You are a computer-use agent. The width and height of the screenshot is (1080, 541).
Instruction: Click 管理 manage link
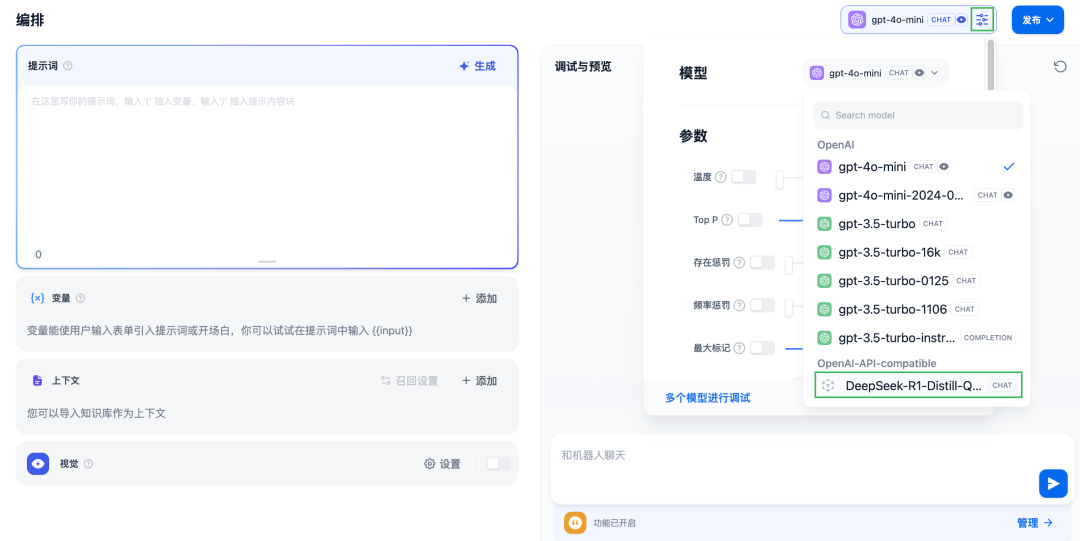click(x=1035, y=523)
